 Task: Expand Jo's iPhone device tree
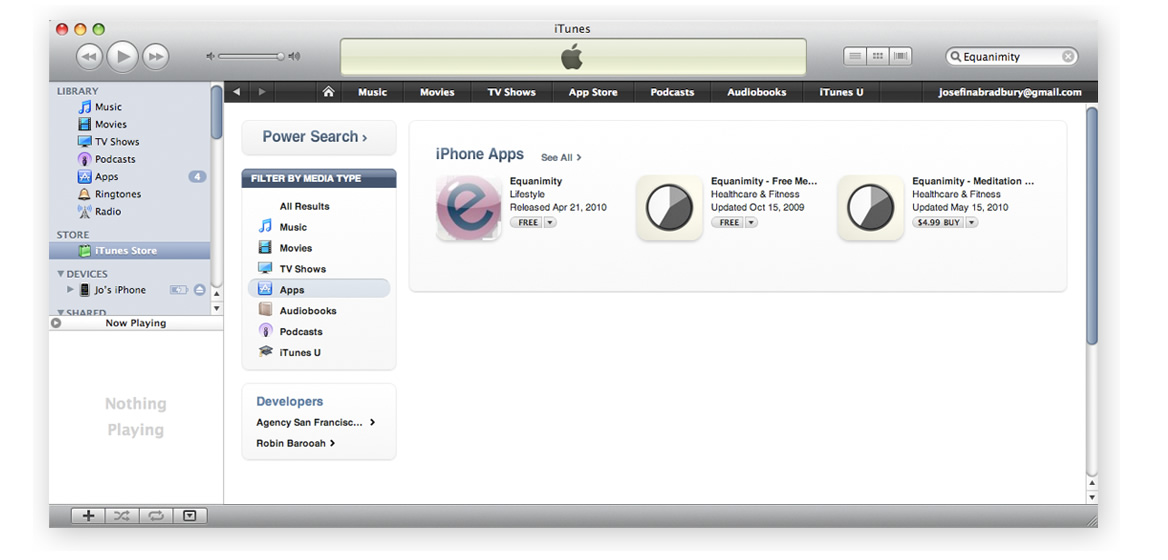coord(71,290)
